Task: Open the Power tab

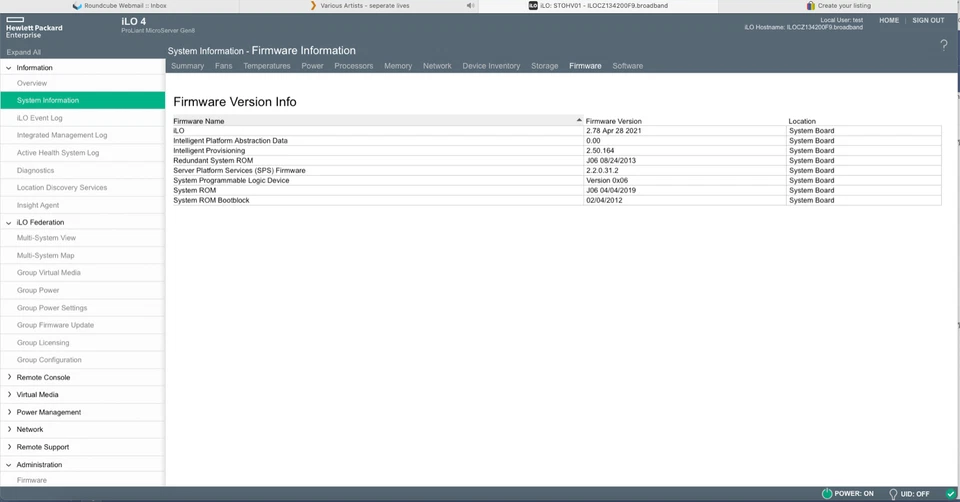Action: tap(312, 66)
